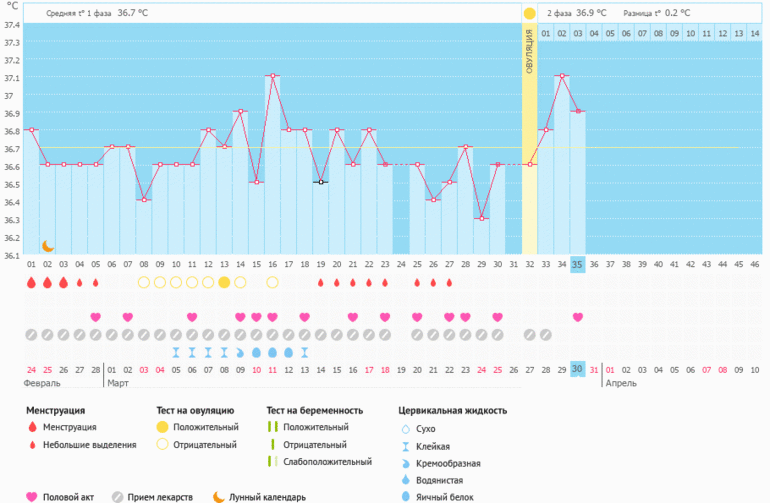Image resolution: width=770 pixels, height=503 pixels.
Task: Click the menstruation drop on cycle day 01
Action: [x=31, y=283]
